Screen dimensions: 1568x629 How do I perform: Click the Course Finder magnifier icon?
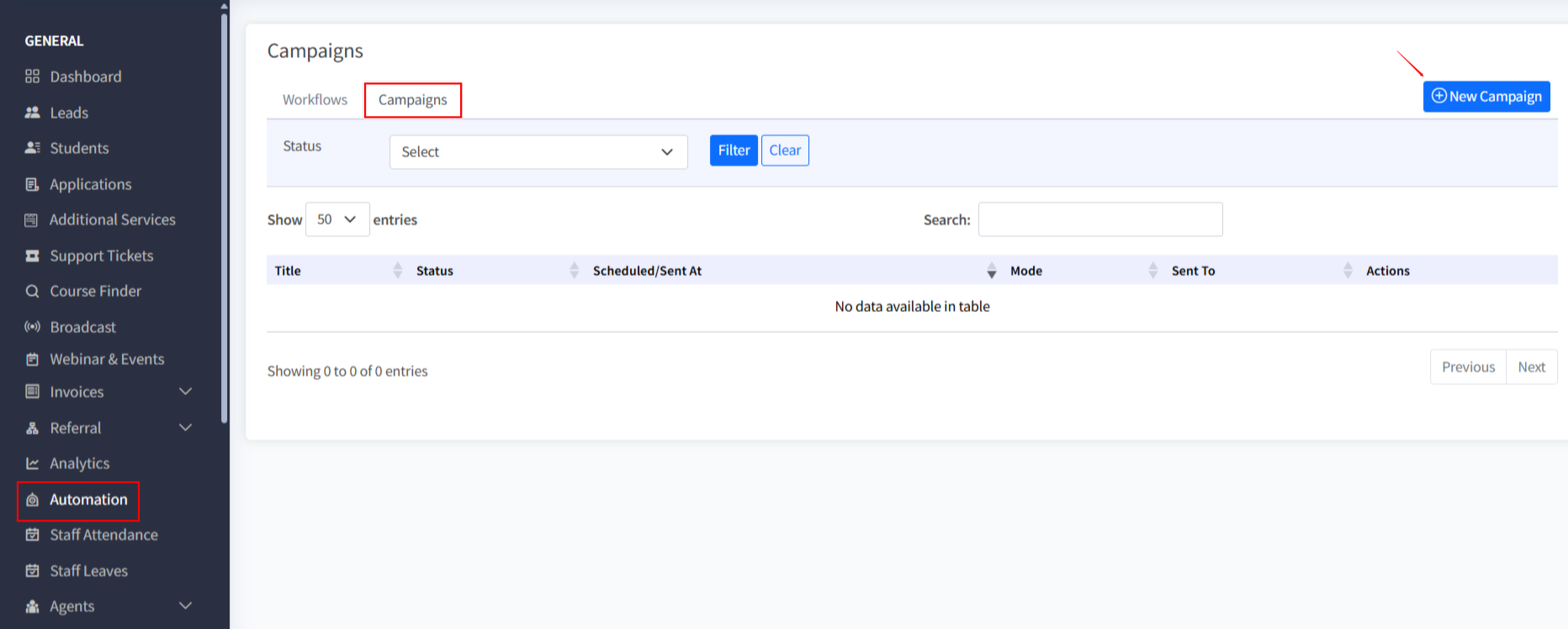pos(32,291)
